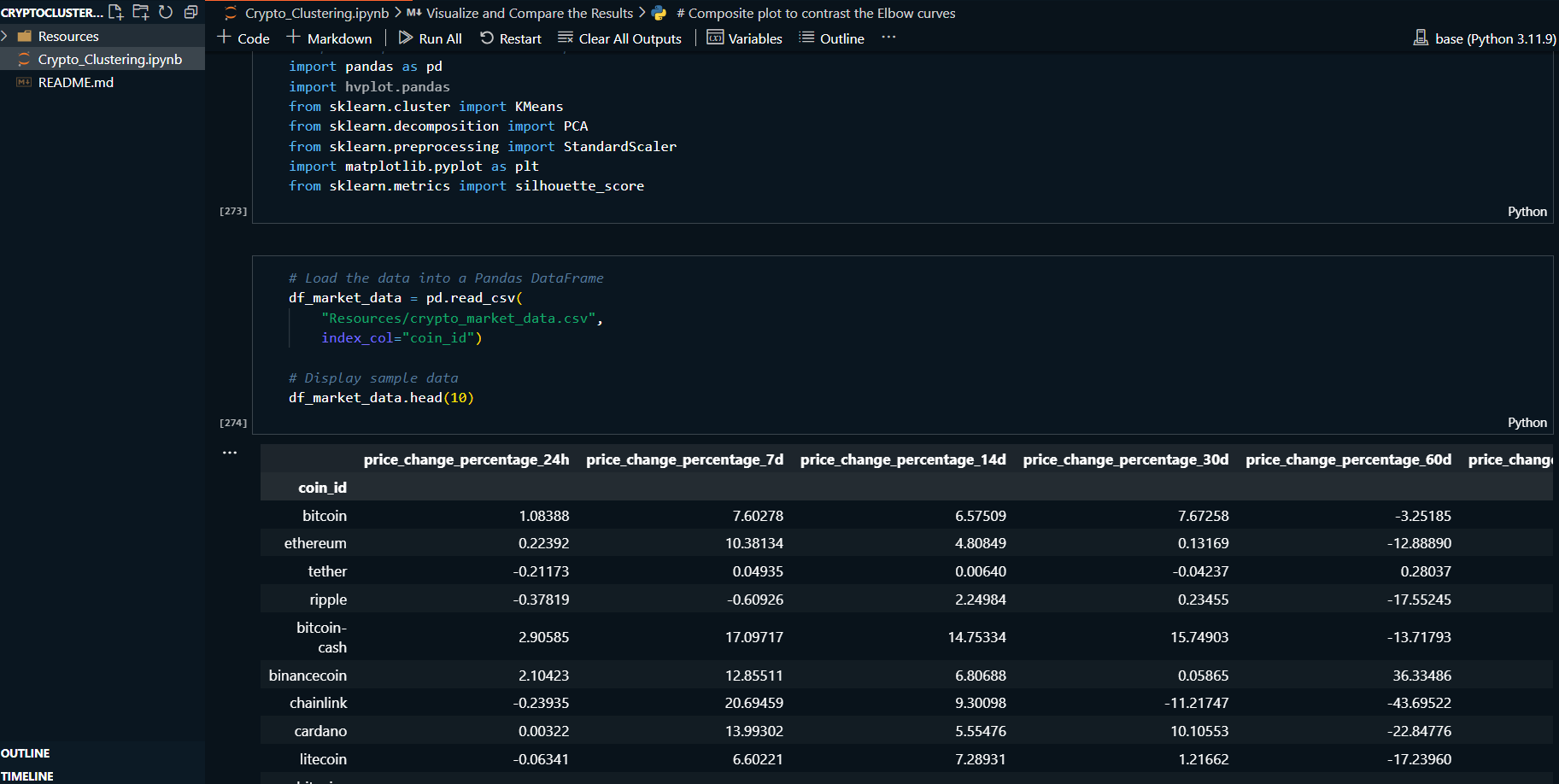Run All notebook cells
Viewport: 1559px width, 784px height.
pyautogui.click(x=430, y=38)
